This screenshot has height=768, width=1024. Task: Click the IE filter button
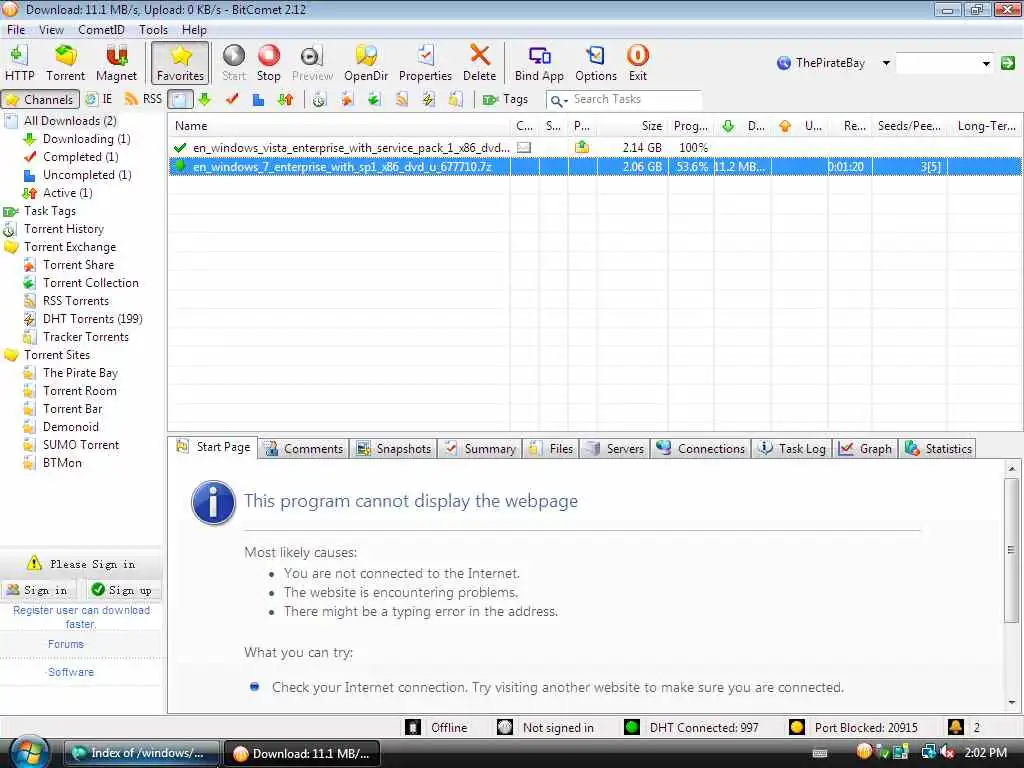pyautogui.click(x=99, y=99)
